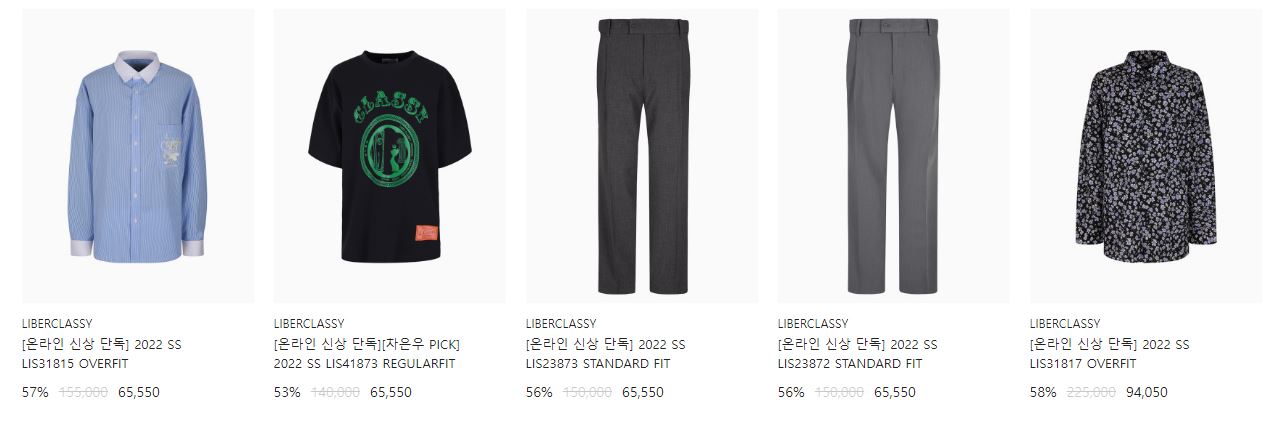Click the crossed-out 140,000 original price

point(335,393)
